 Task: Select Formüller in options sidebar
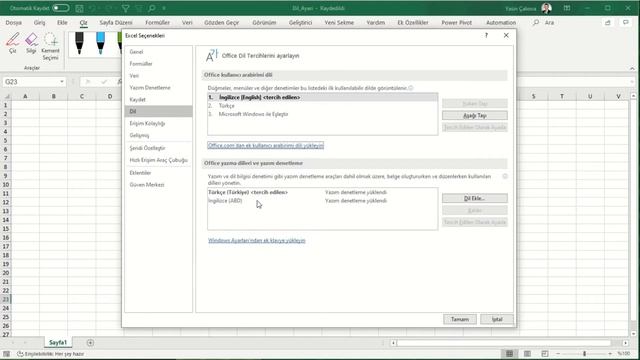[x=158, y=64]
